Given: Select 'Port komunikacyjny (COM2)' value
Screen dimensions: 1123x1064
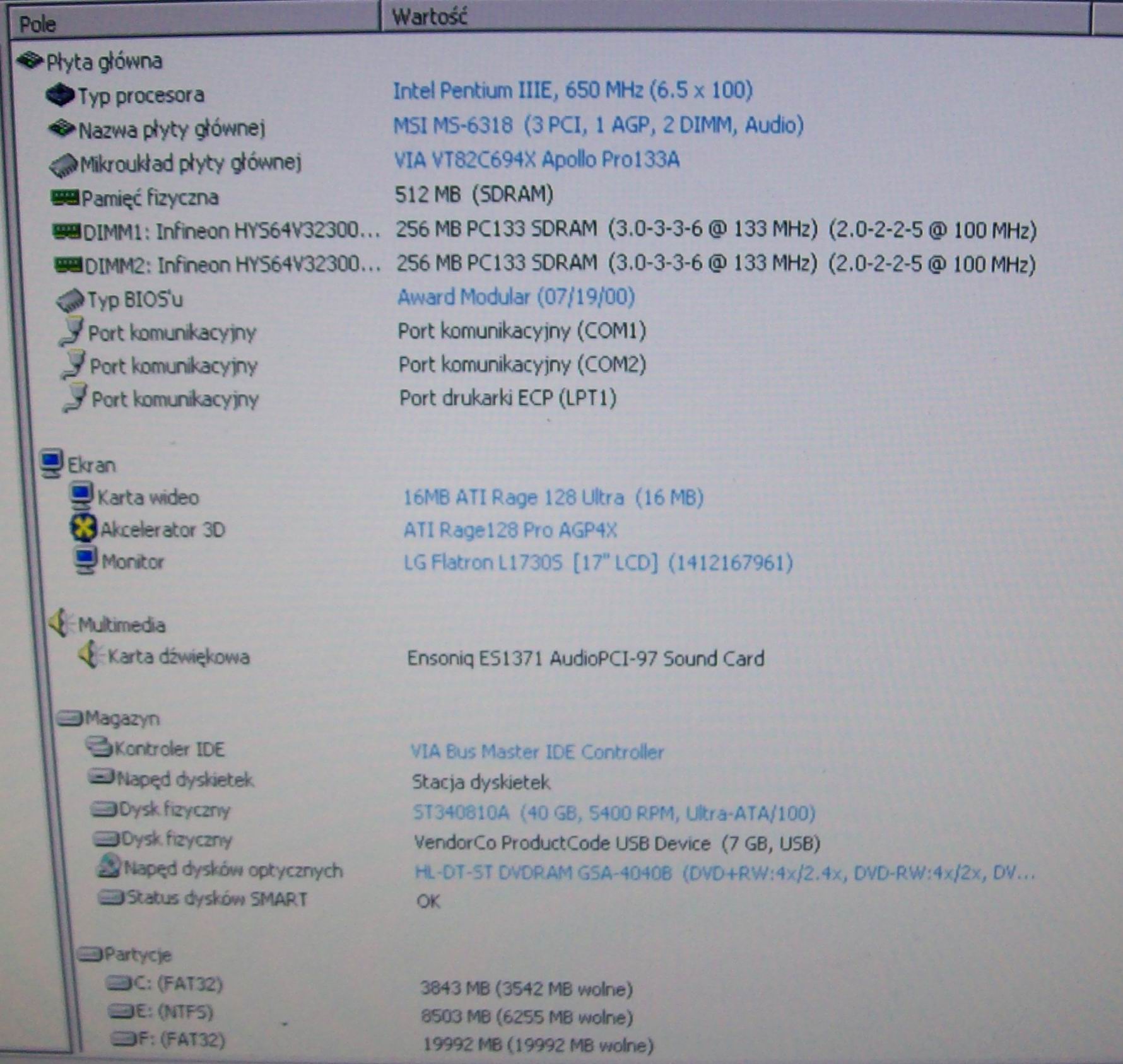Looking at the screenshot, I should pos(522,365).
